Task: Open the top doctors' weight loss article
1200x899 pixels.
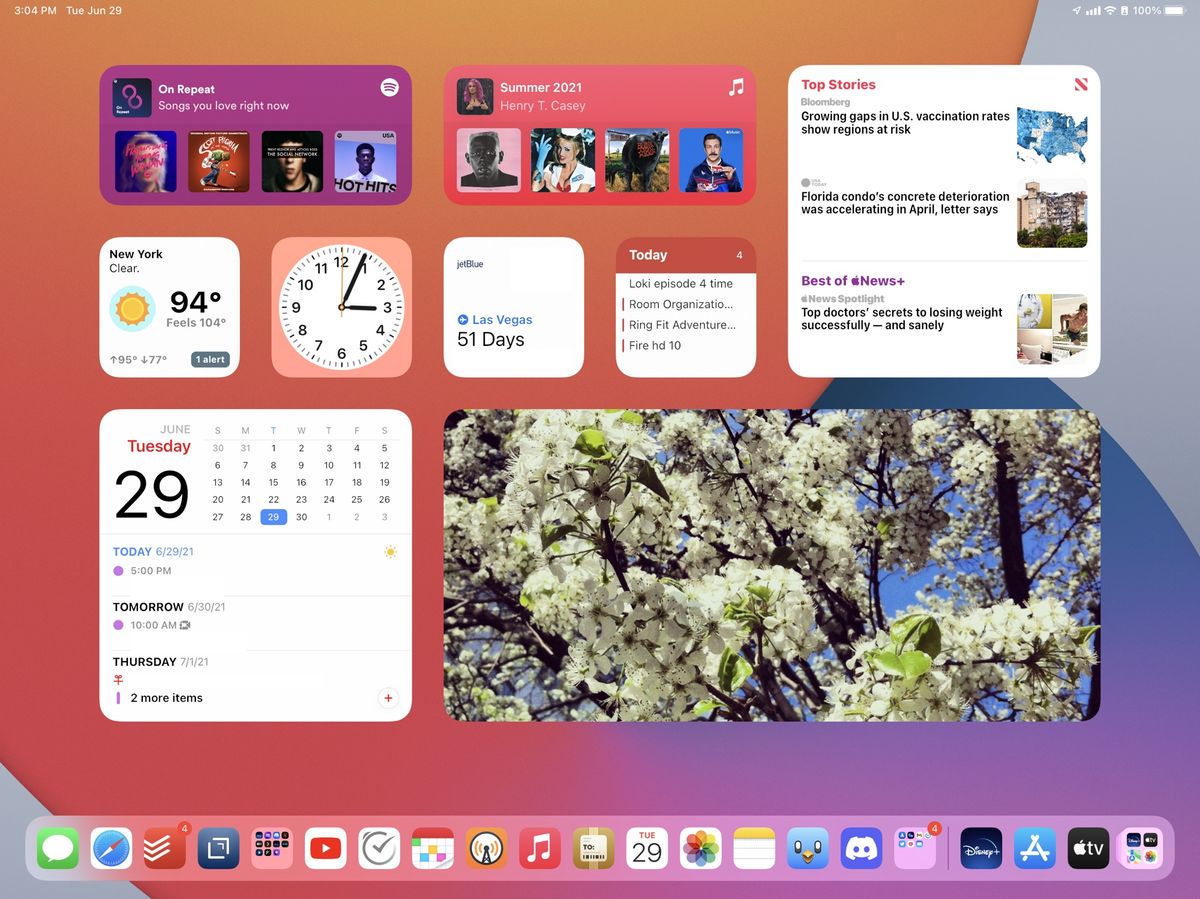Action: [x=900, y=318]
